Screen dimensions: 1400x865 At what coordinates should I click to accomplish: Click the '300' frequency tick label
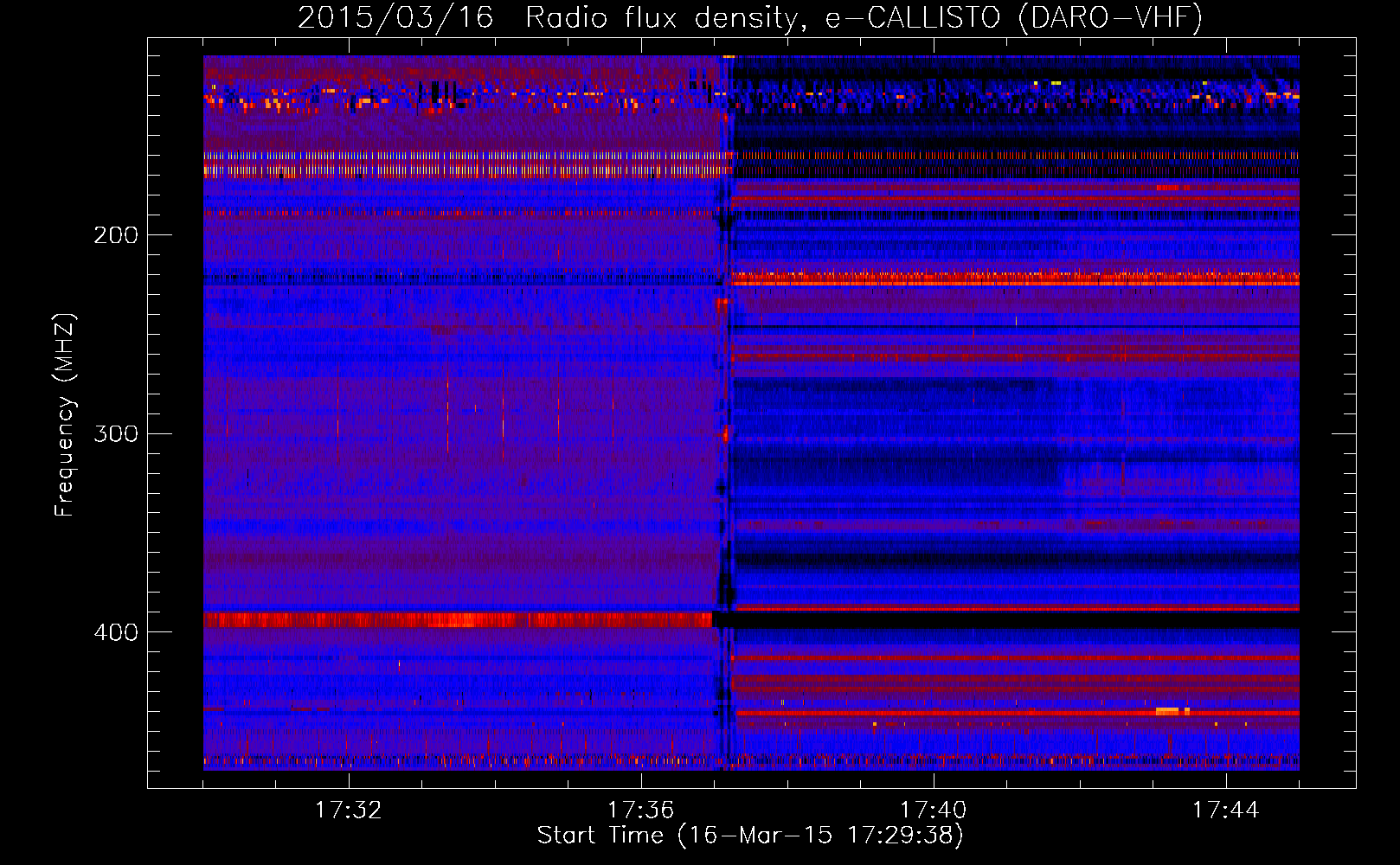pos(116,433)
